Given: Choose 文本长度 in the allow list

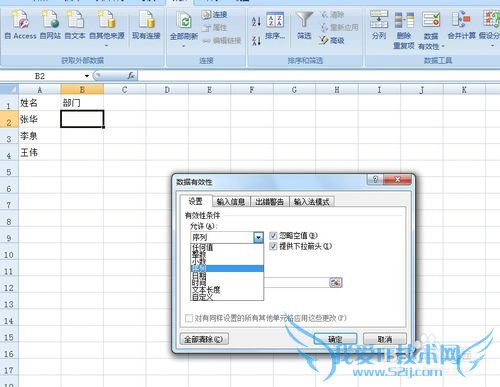Looking at the screenshot, I should (x=227, y=290).
